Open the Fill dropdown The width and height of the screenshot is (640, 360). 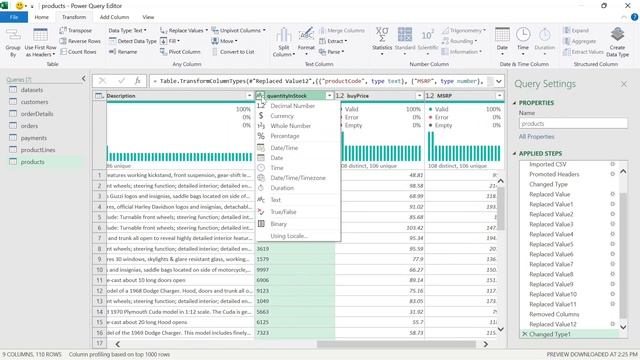[170, 41]
